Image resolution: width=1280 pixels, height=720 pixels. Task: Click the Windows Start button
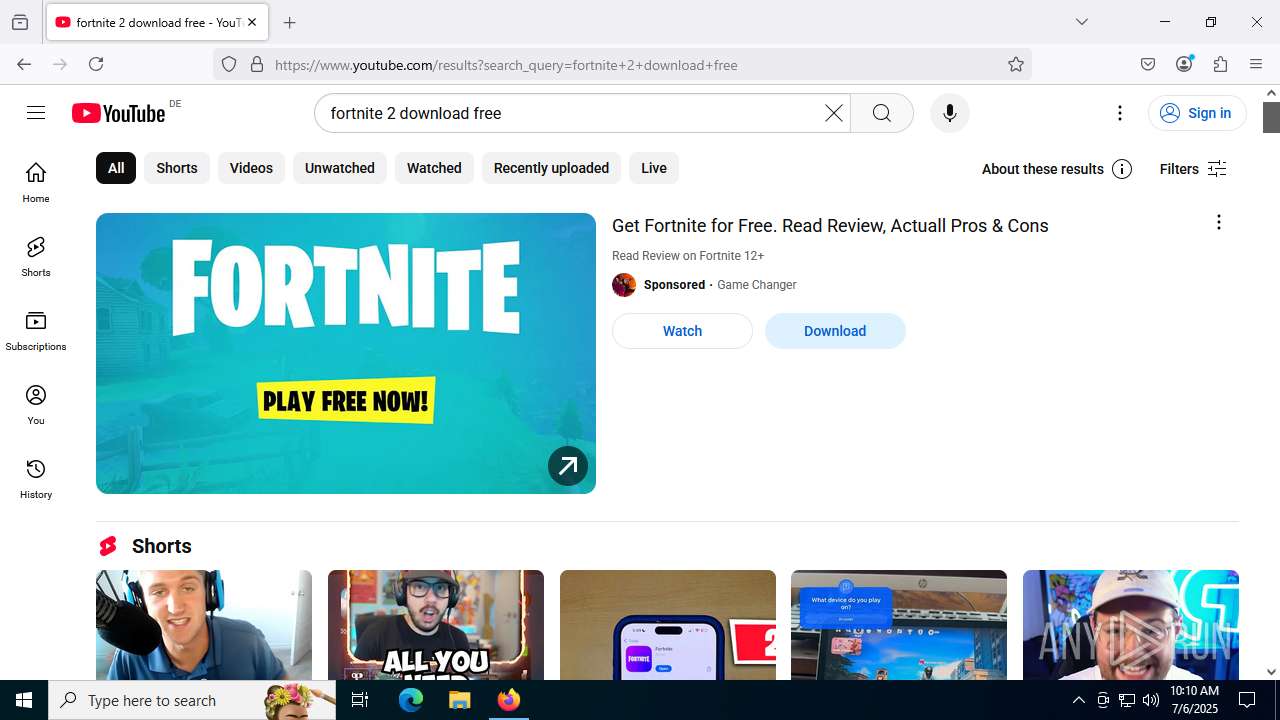[x=24, y=700]
